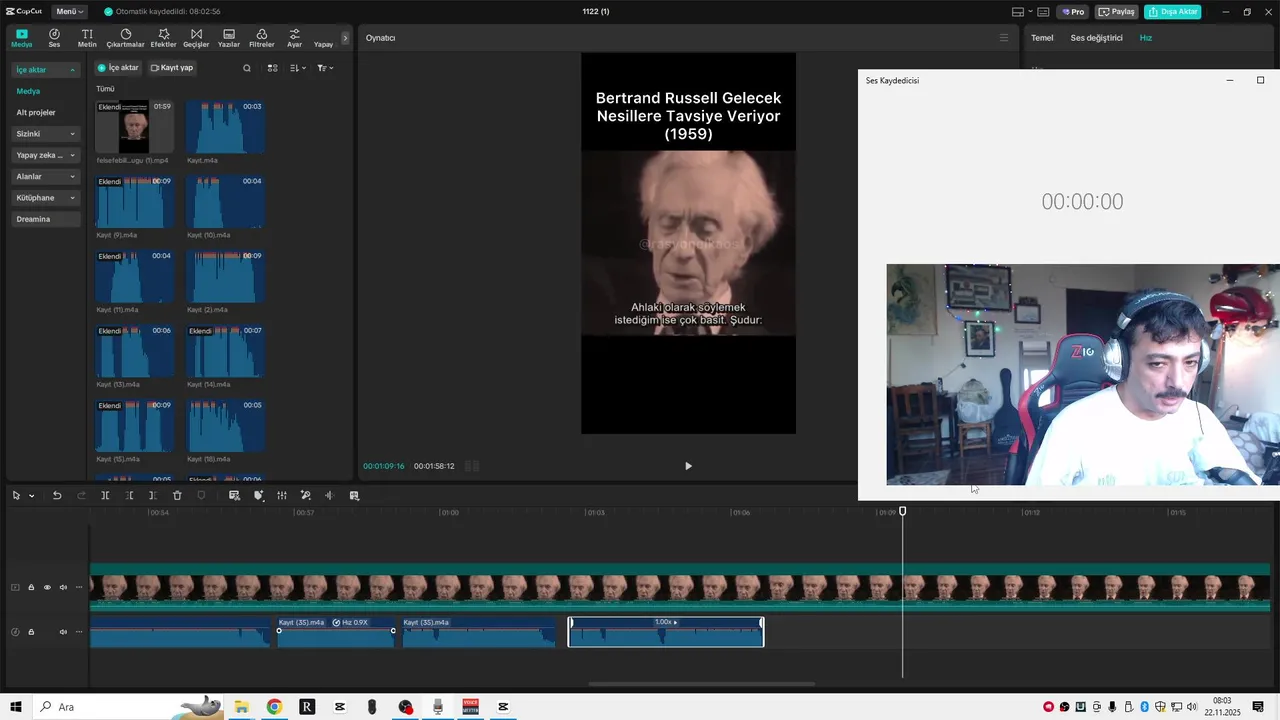The width and height of the screenshot is (1280, 720).
Task: Switch to the Ses değiştirici tab
Action: point(1097,38)
